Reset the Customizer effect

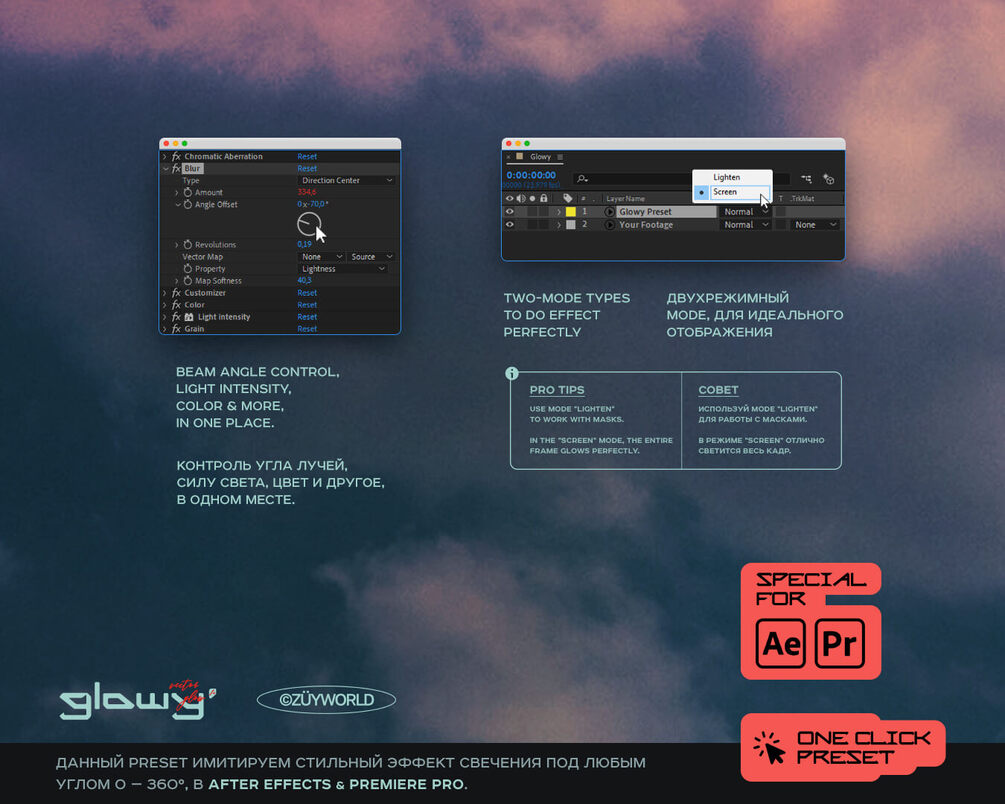[x=307, y=293]
